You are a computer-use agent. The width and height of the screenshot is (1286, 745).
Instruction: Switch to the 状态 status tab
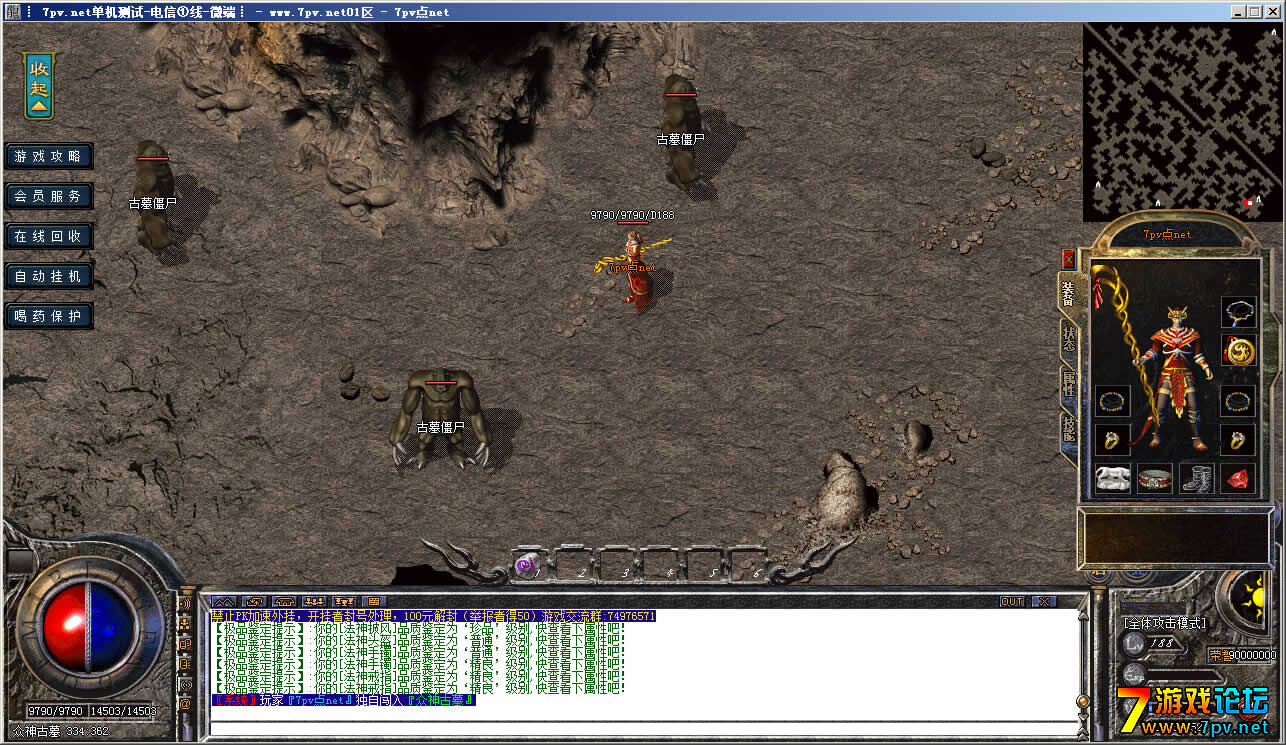[1068, 340]
